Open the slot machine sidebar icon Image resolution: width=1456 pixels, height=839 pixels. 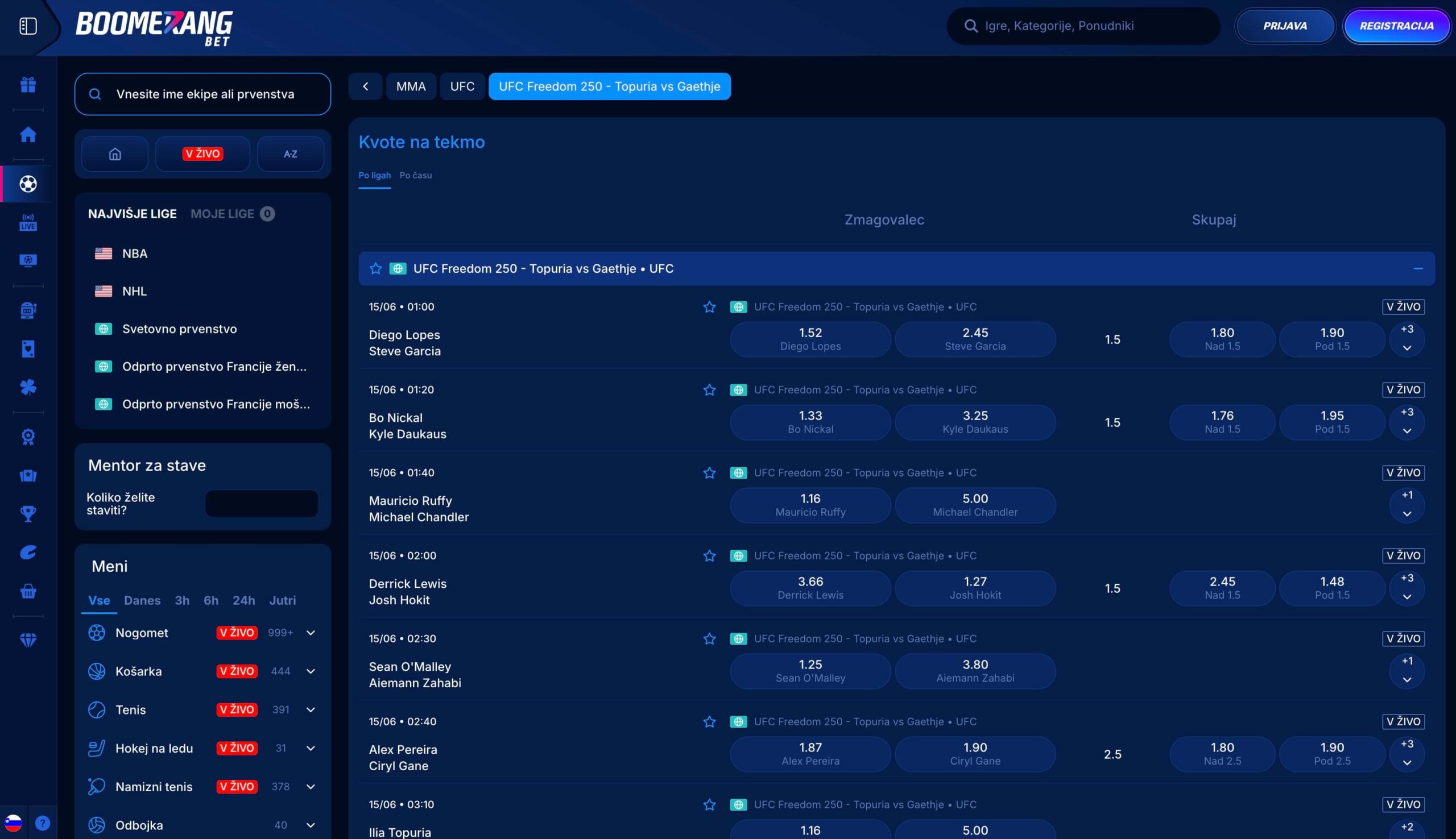tap(28, 310)
